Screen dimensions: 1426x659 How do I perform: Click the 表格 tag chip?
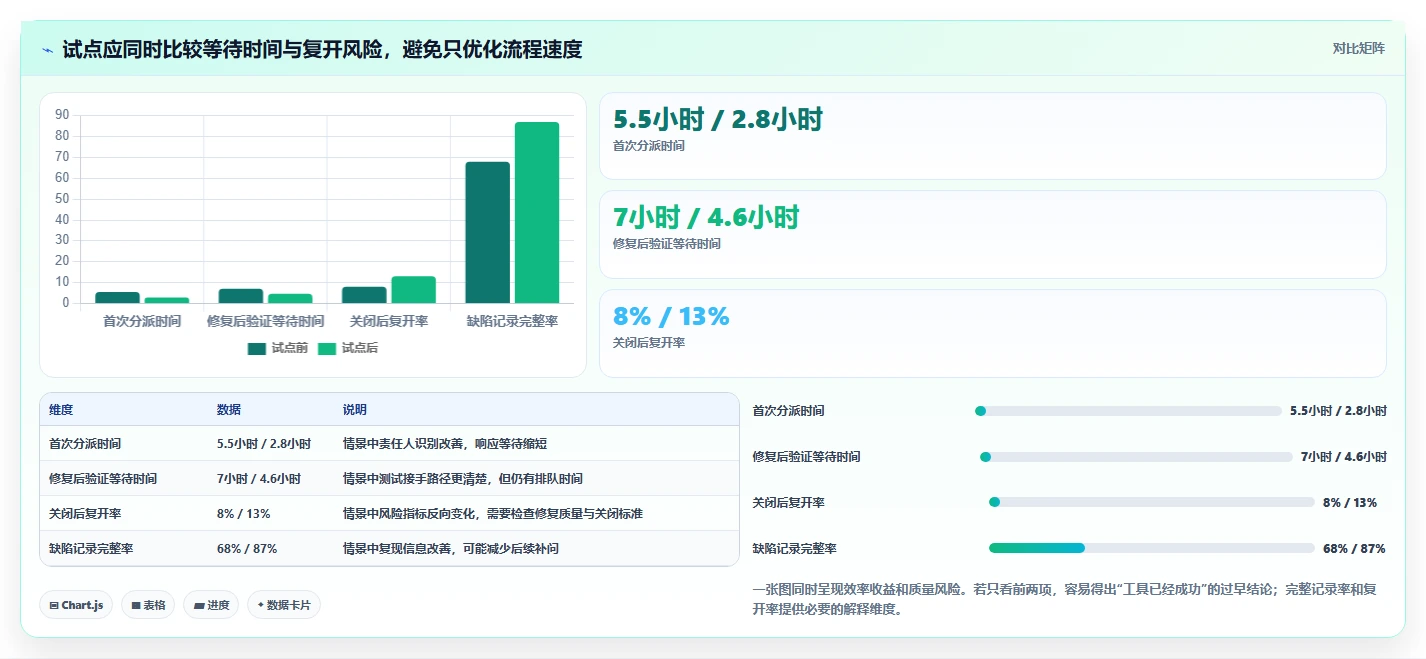pos(148,605)
